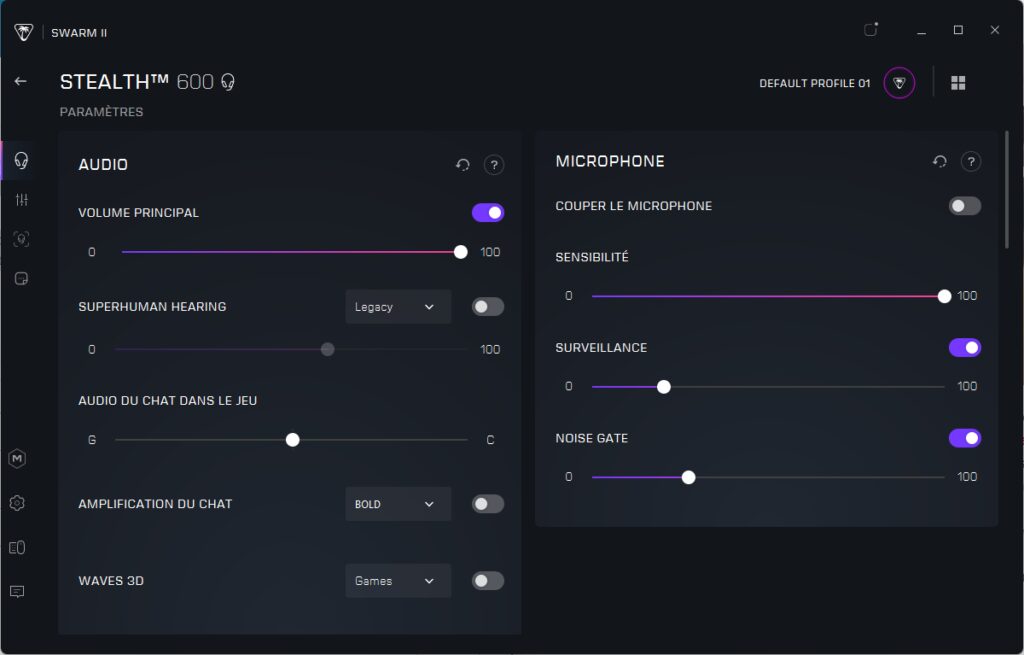The image size is (1024, 655).
Task: Open help for the Microphone panel
Action: [x=970, y=161]
